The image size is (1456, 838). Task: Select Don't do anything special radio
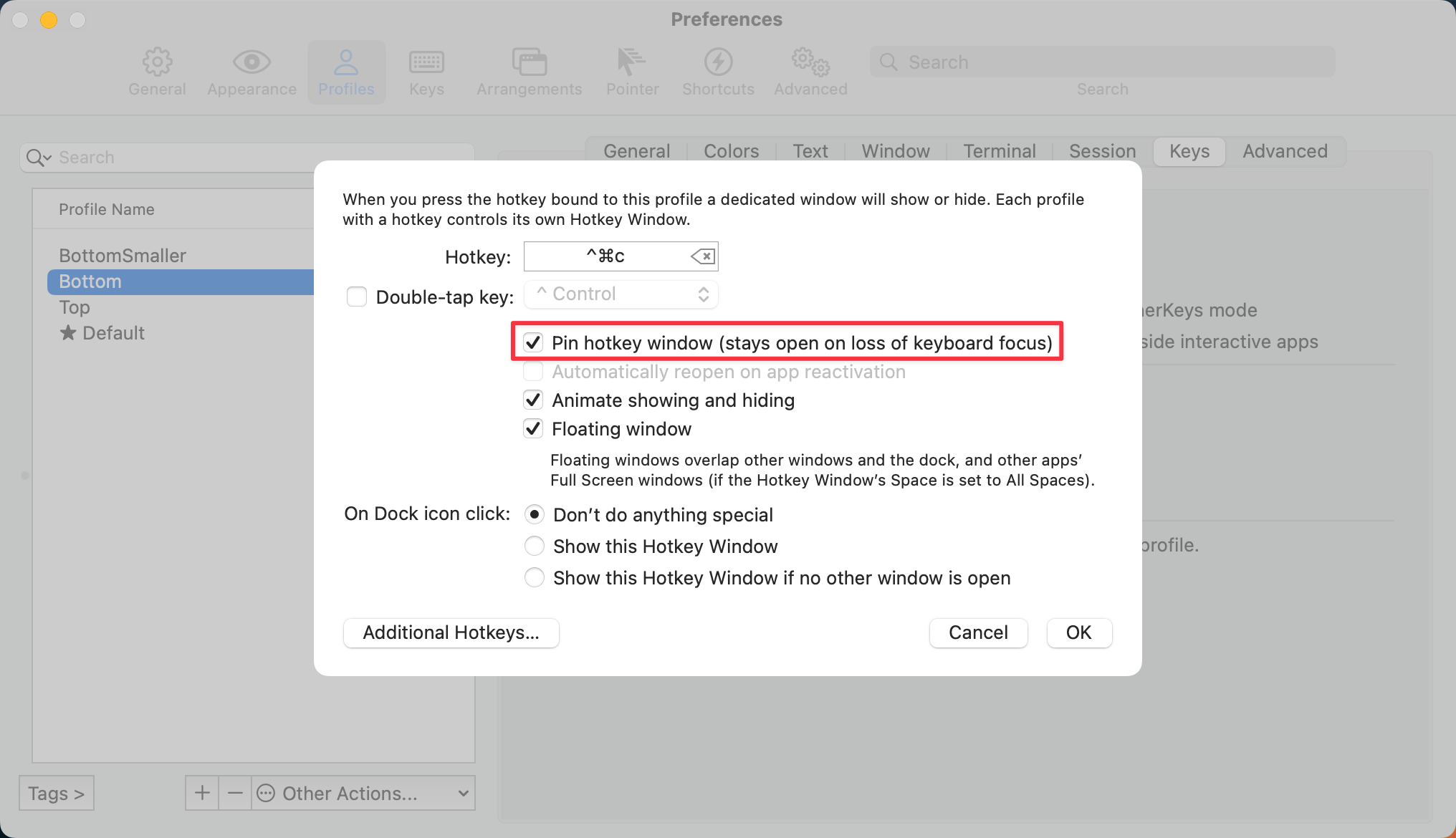(x=535, y=514)
